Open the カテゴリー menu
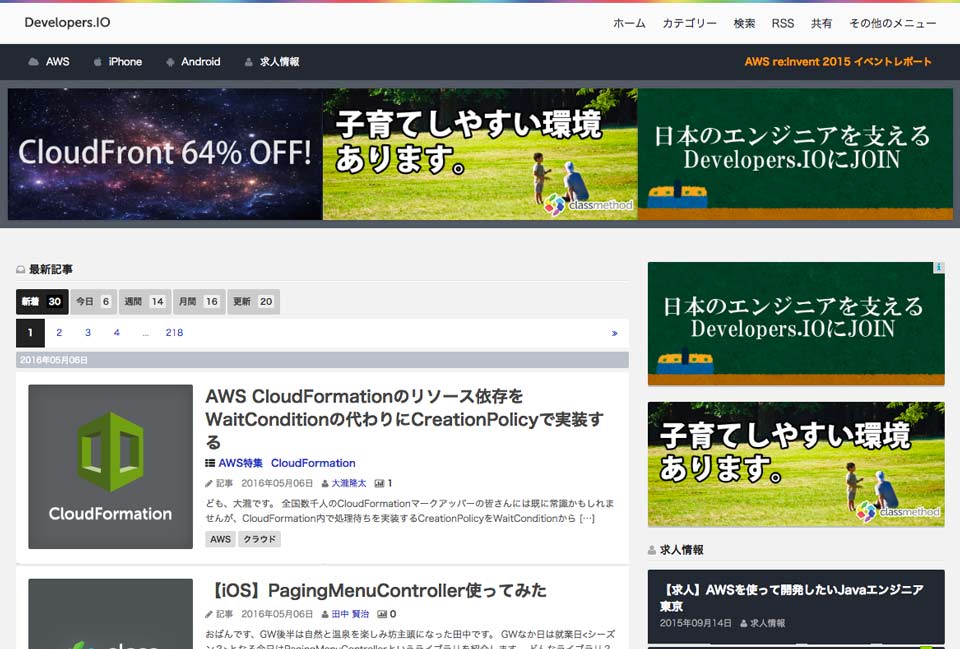 [689, 23]
